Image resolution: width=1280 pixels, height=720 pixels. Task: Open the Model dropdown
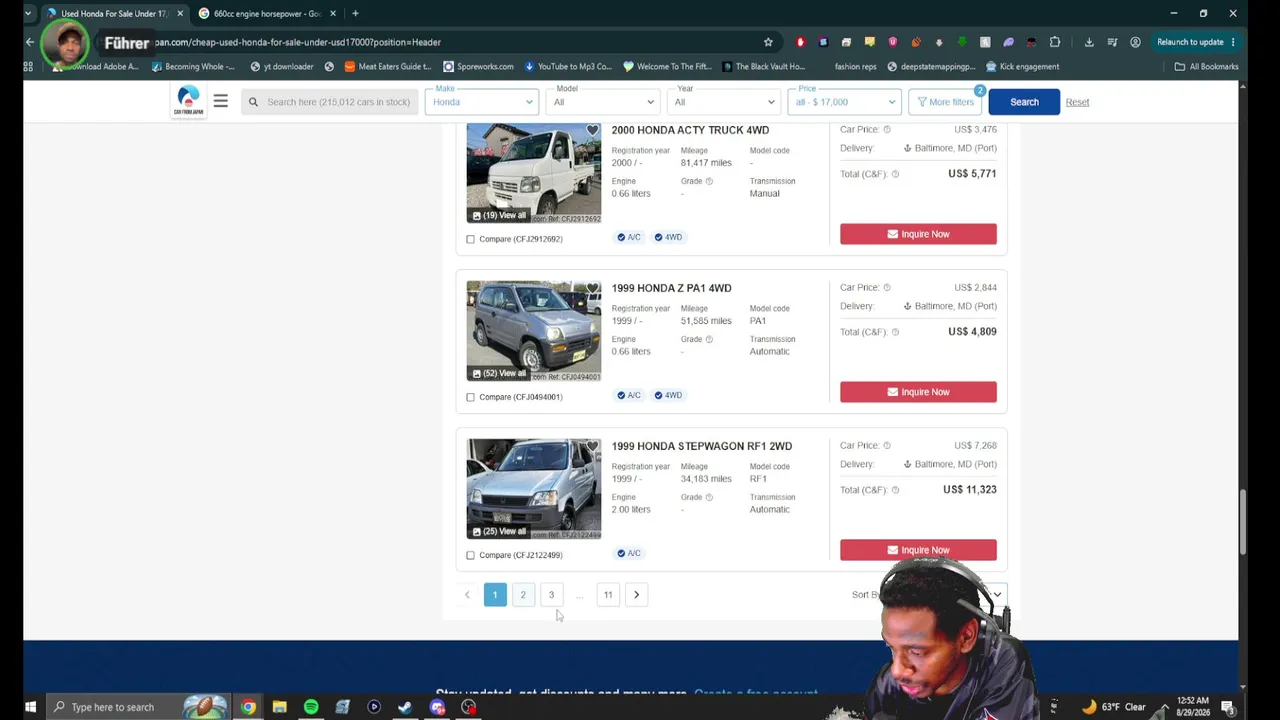(x=603, y=101)
